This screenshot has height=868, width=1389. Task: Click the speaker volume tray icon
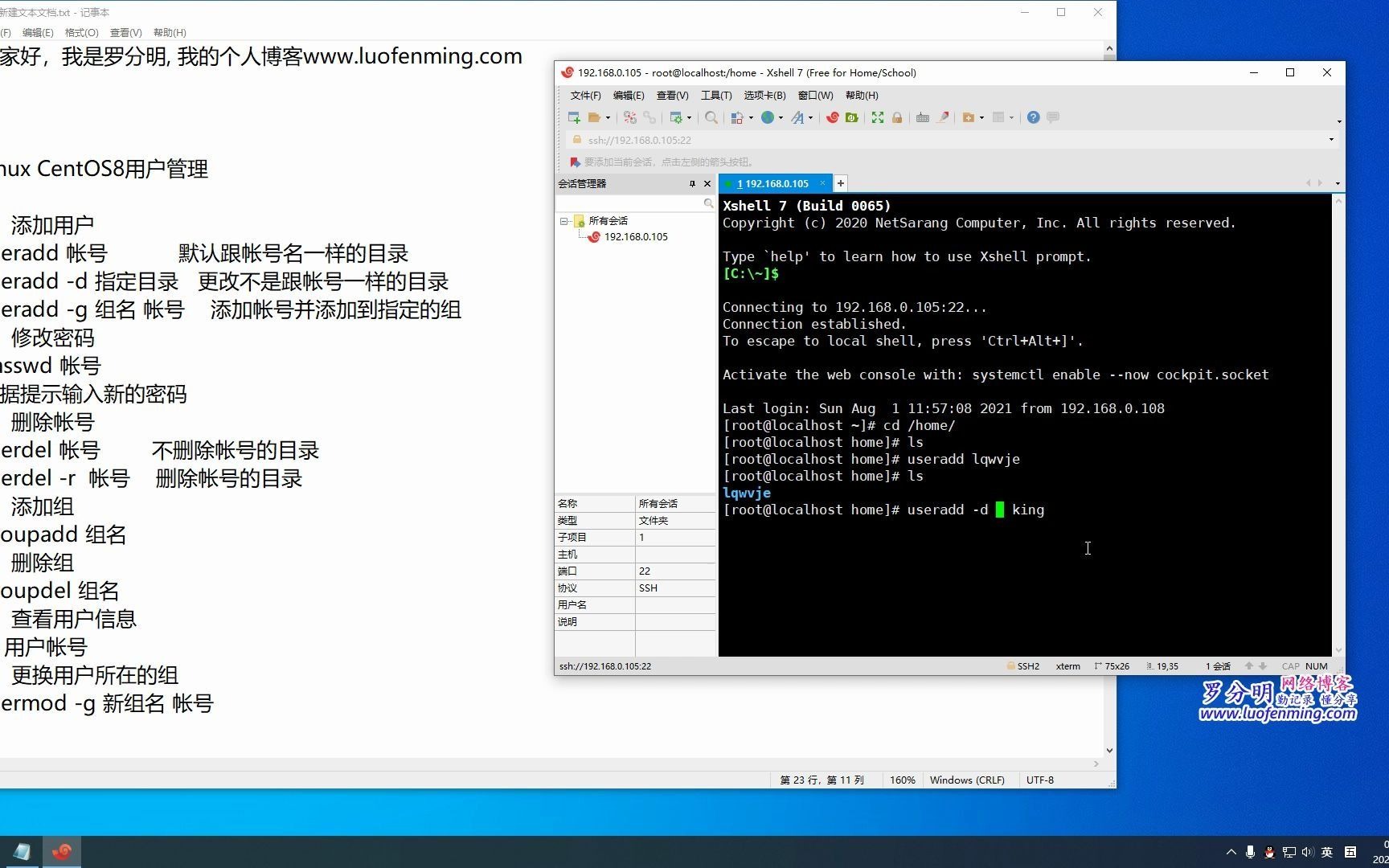pyautogui.click(x=1308, y=852)
